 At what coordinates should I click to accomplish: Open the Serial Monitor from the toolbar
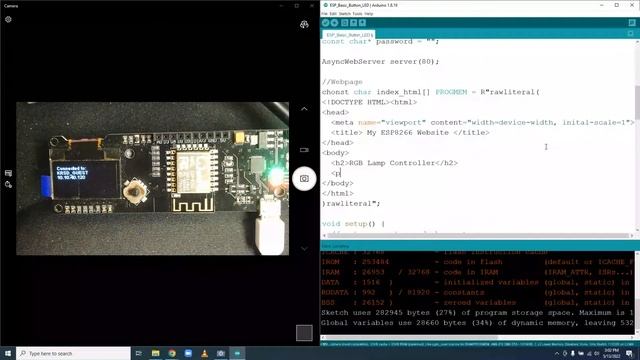point(632,23)
